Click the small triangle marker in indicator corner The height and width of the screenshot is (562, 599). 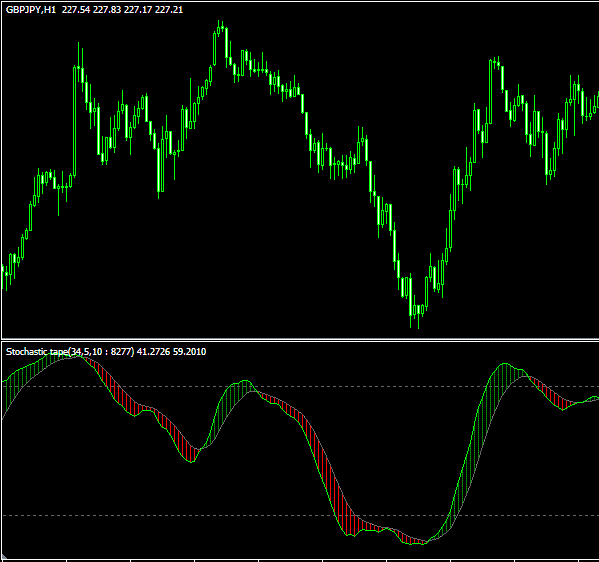(4, 558)
